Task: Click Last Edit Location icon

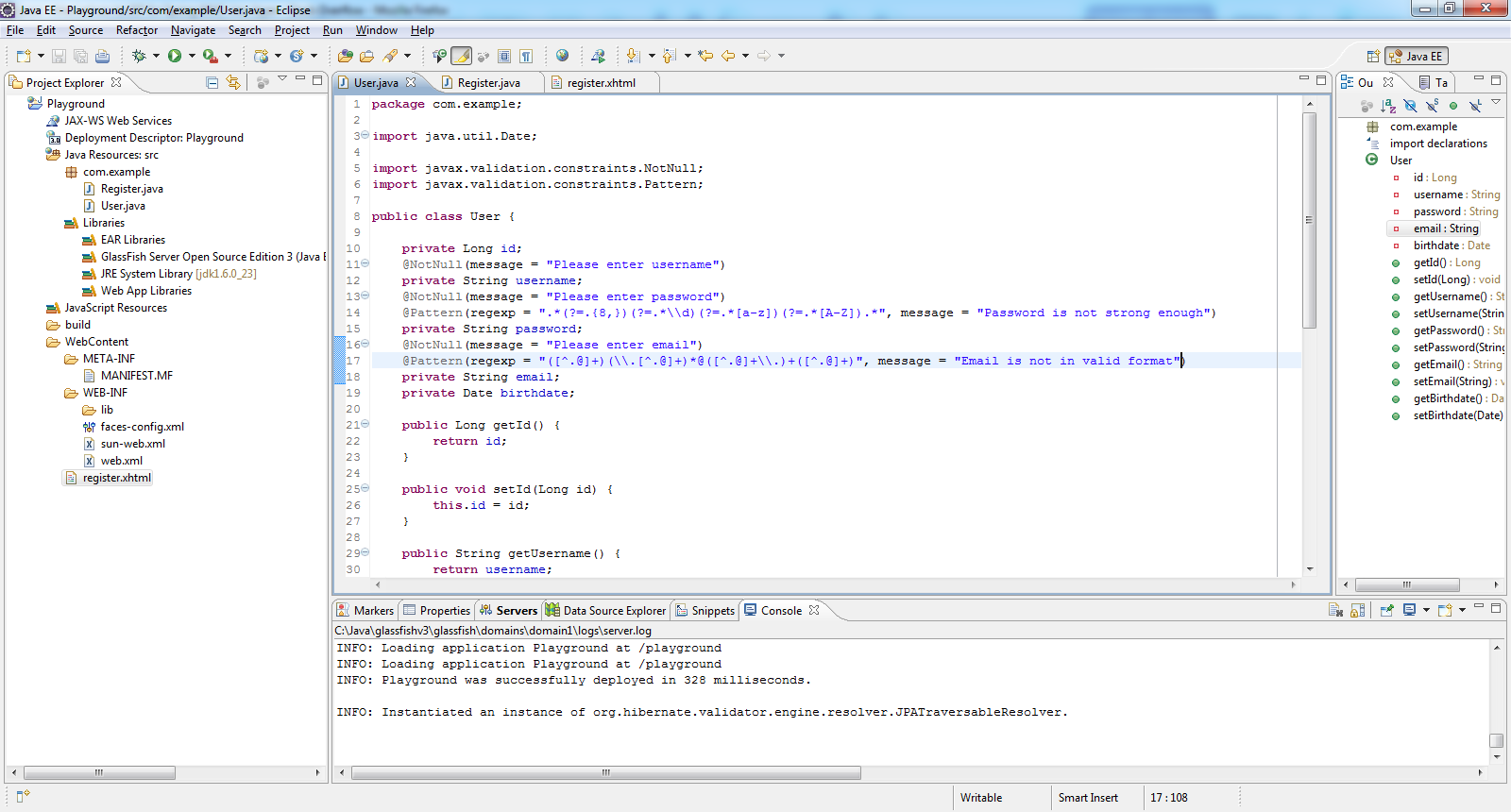Action: tap(705, 56)
